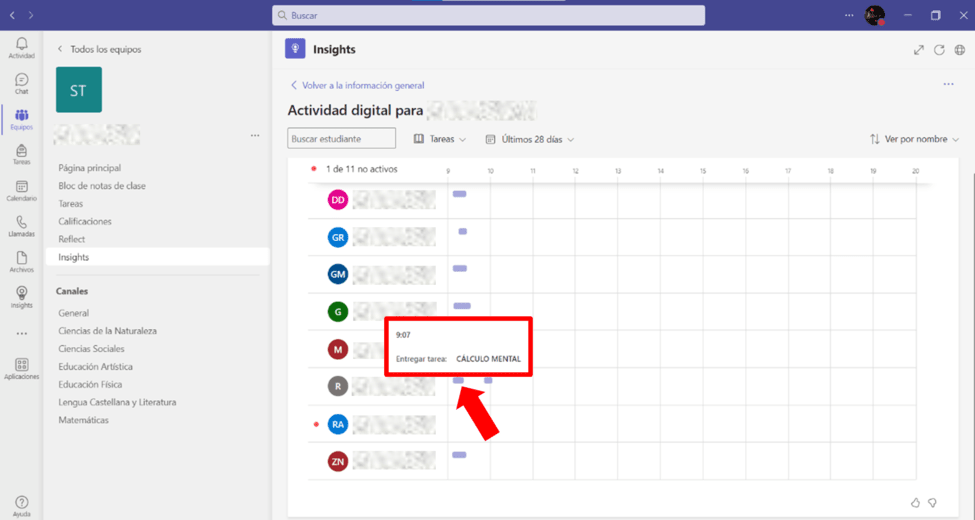The image size is (975, 520).
Task: Open the Insights app in the left rail
Action: [x=21, y=297]
